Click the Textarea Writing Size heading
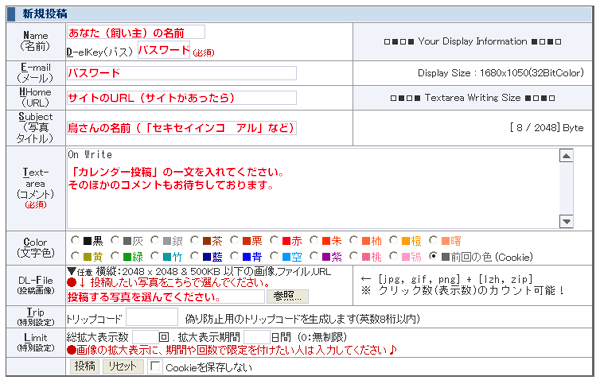600x384 pixels. point(473,98)
